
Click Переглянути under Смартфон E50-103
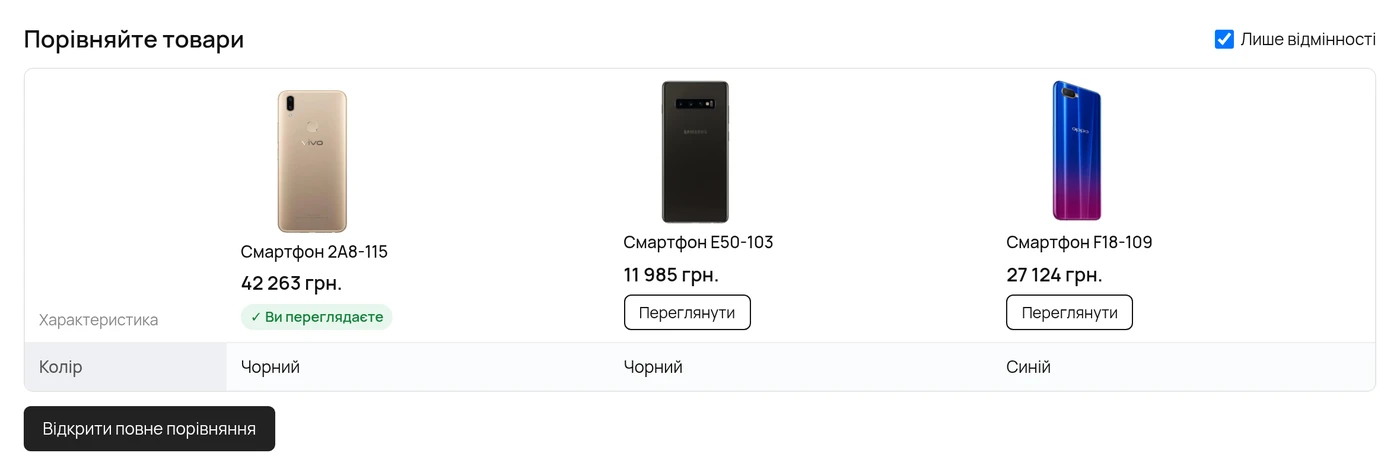point(687,312)
